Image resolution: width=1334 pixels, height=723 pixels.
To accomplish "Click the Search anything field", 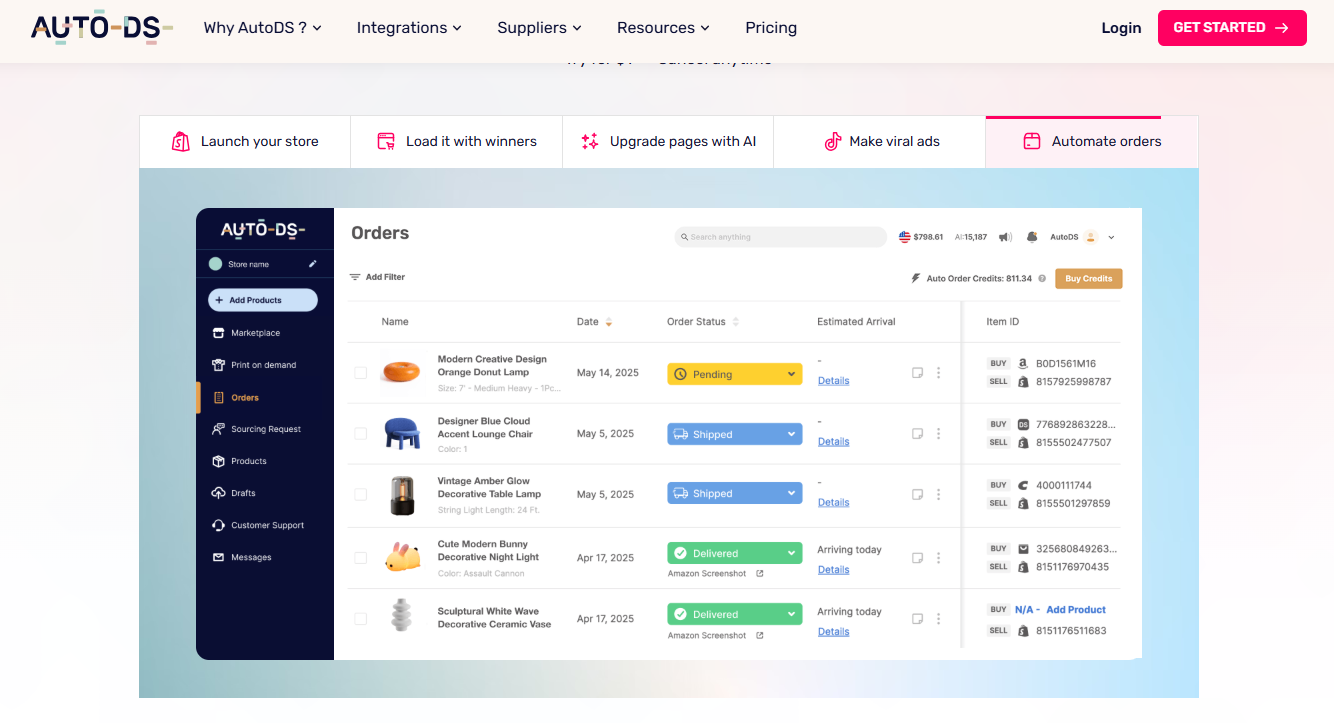I will 780,237.
